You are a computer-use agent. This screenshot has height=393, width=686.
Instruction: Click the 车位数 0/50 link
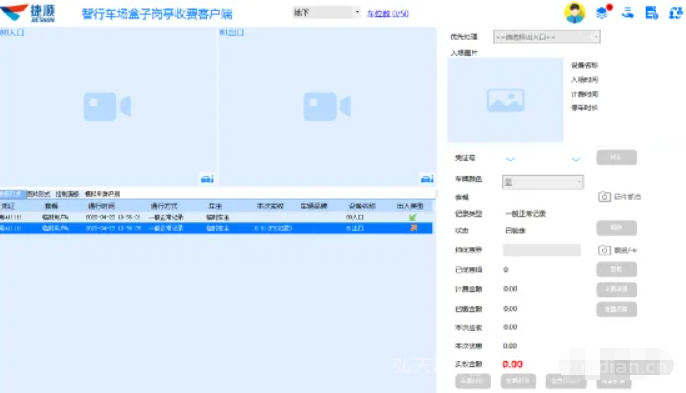388,14
